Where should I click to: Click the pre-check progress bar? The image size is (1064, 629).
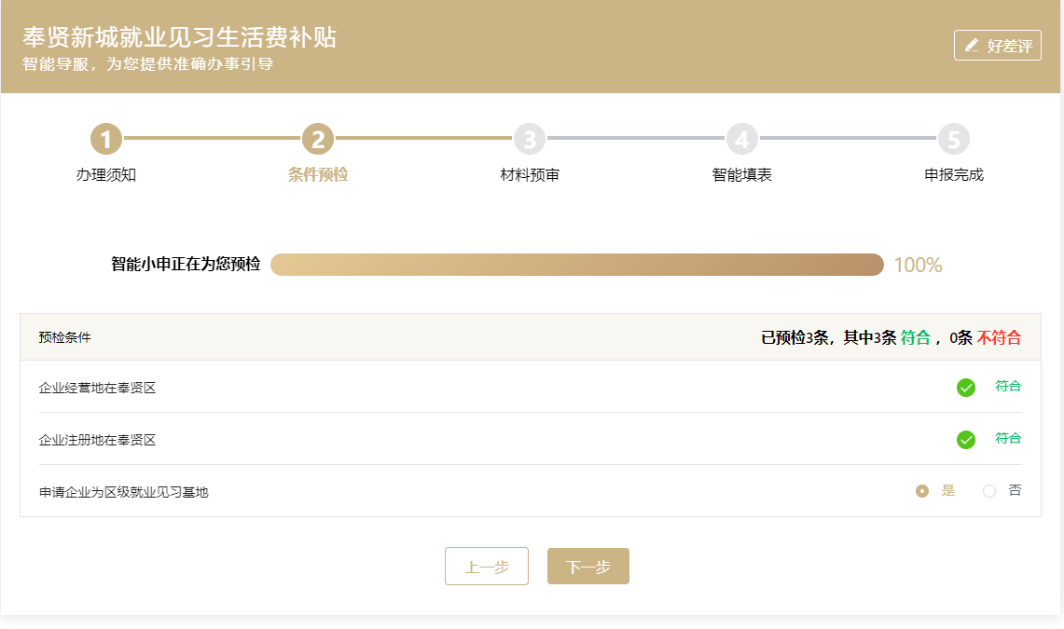pyautogui.click(x=577, y=265)
